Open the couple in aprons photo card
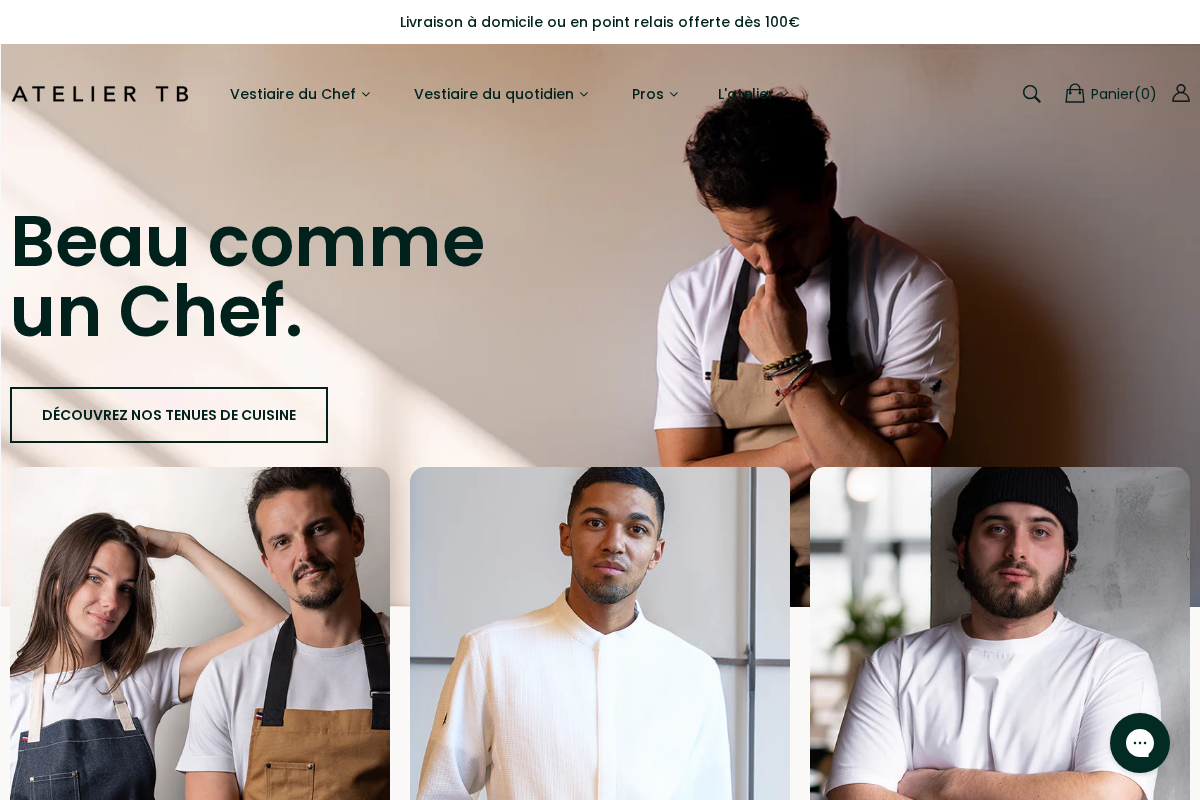The height and width of the screenshot is (800, 1200). 200,634
